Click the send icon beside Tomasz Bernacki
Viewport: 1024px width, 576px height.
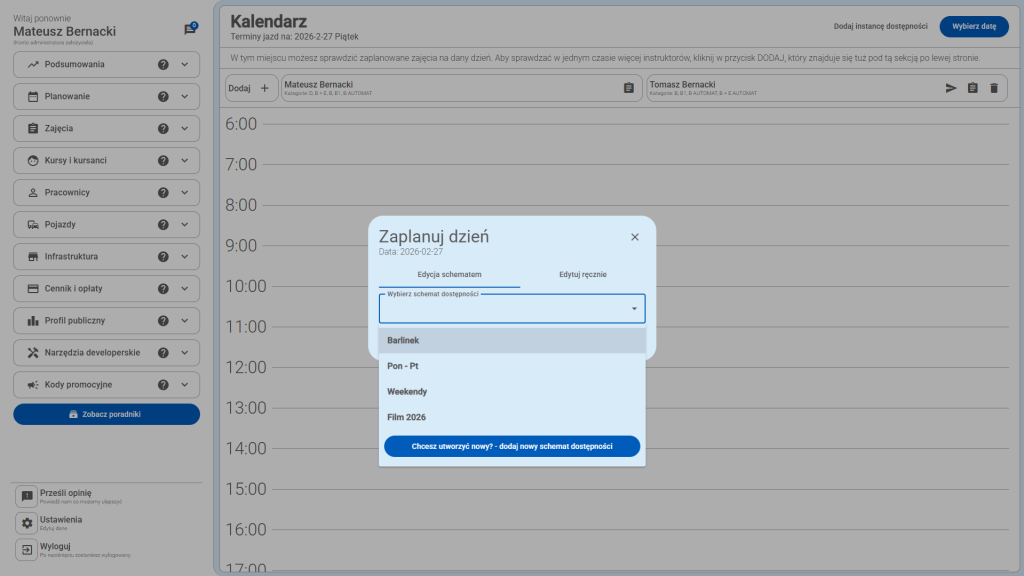[951, 88]
